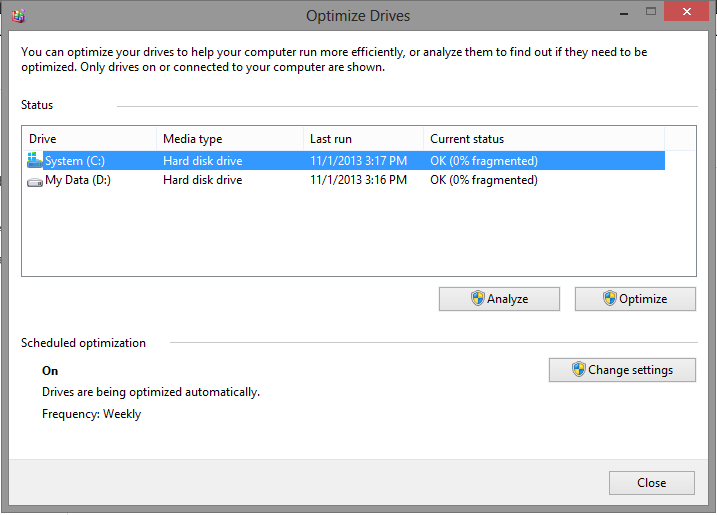This screenshot has height=515, width=717.
Task: Select the My Data (D:) drive row
Action: click(x=345, y=180)
